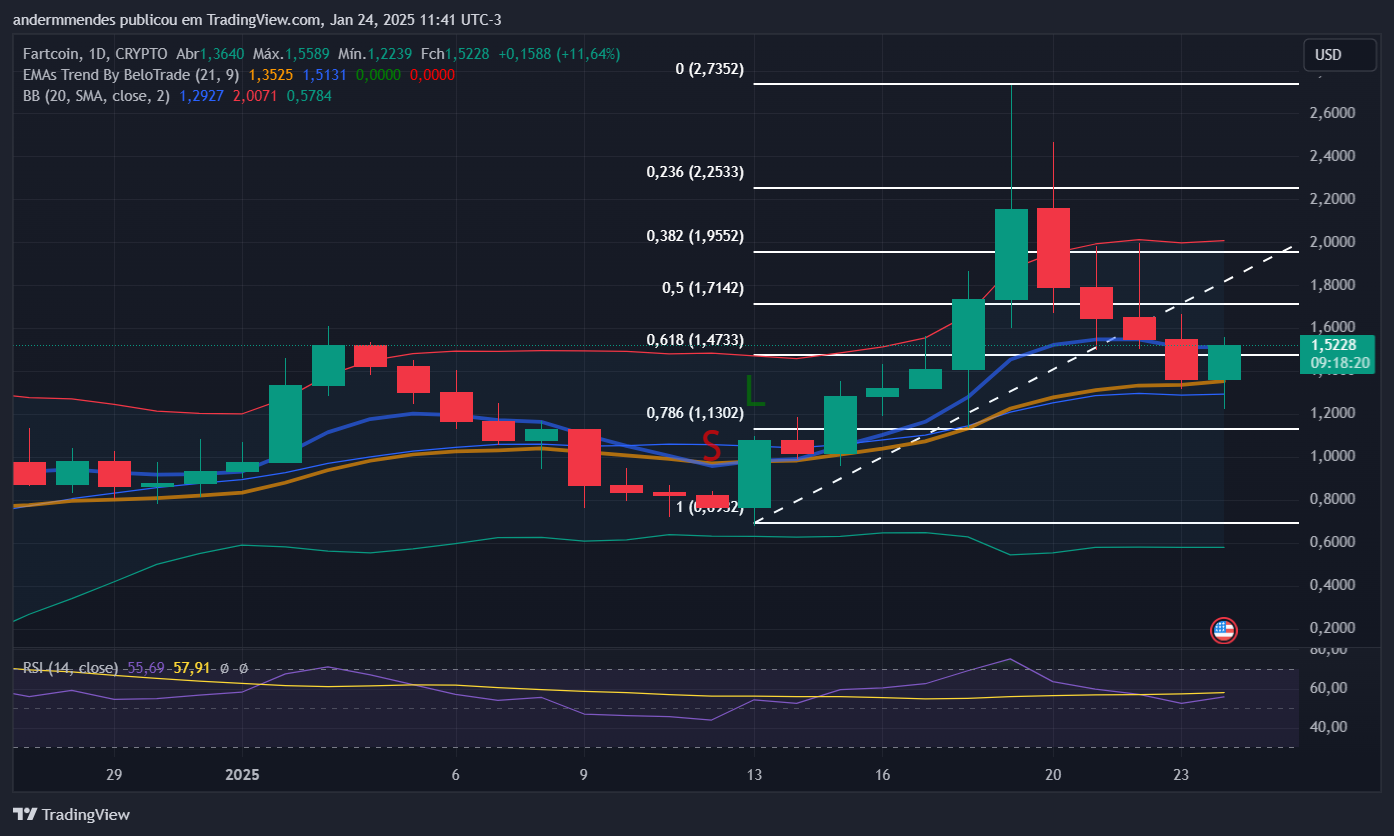Viewport: 1394px width, 836px height.
Task: Click the US flag event marker icon
Action: (1223, 630)
